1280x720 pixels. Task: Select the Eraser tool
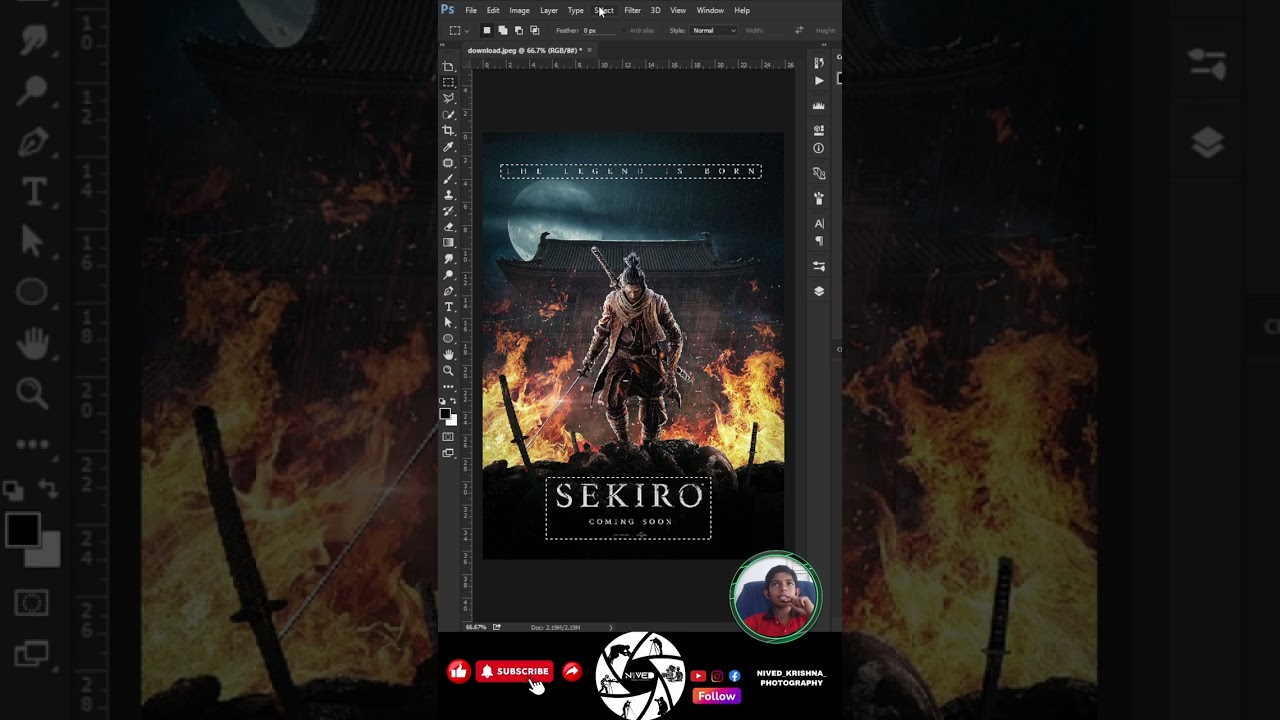[x=448, y=227]
